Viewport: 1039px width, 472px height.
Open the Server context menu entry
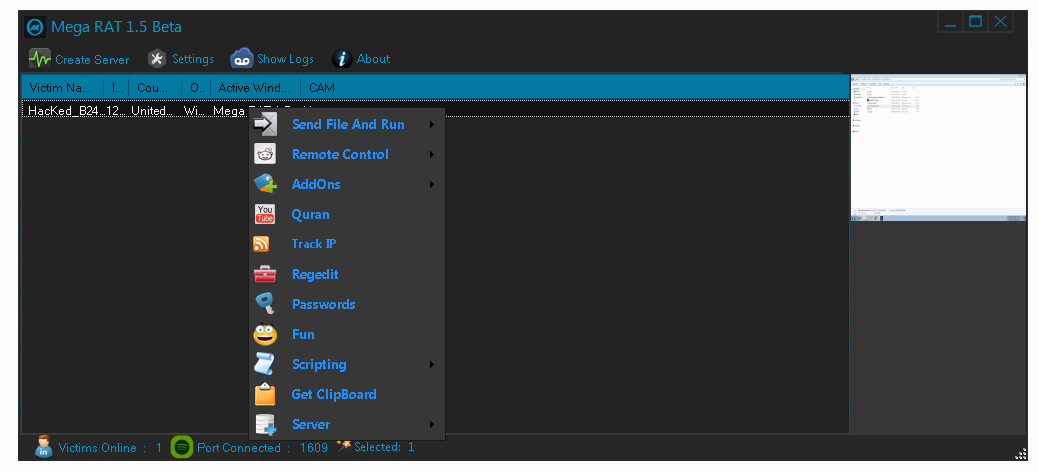[311, 424]
